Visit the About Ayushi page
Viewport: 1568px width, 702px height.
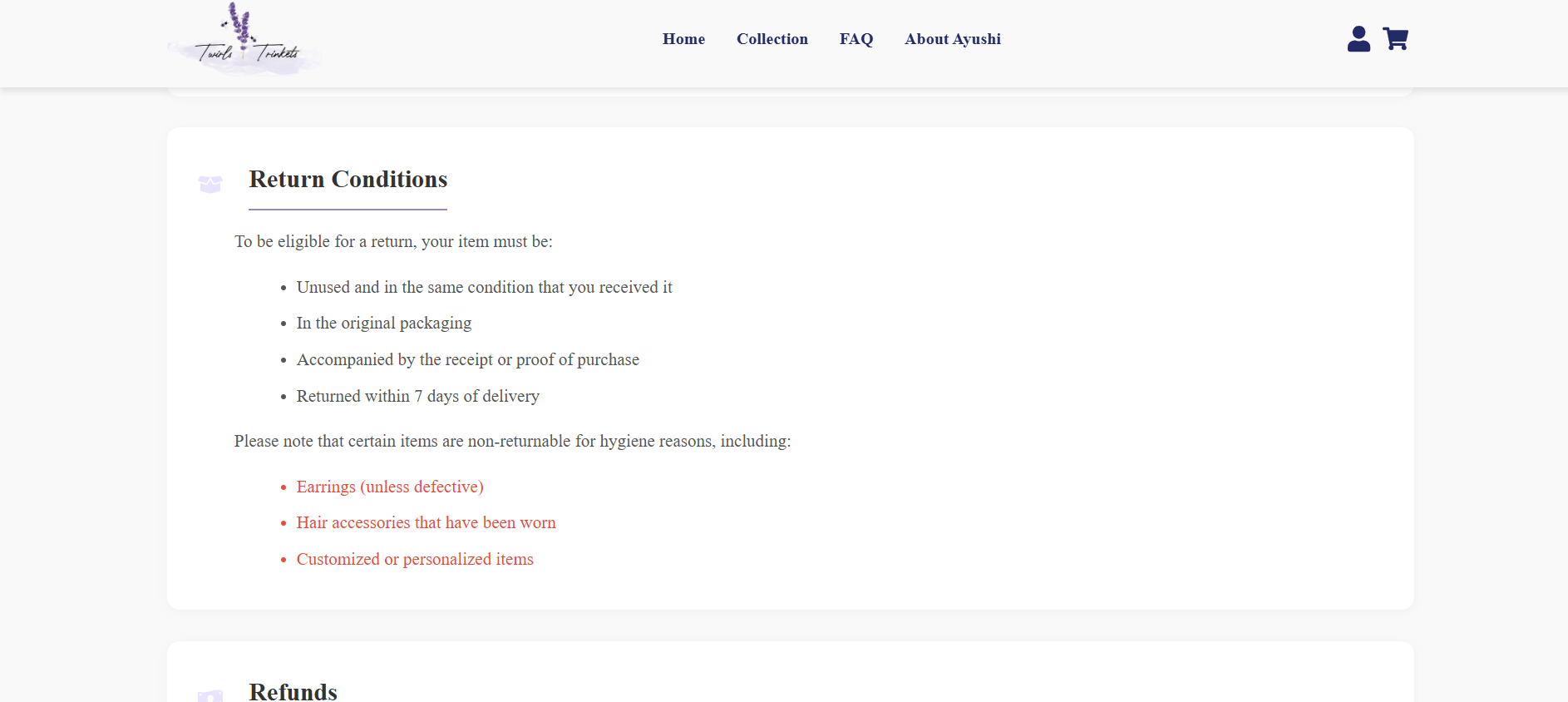(x=952, y=39)
